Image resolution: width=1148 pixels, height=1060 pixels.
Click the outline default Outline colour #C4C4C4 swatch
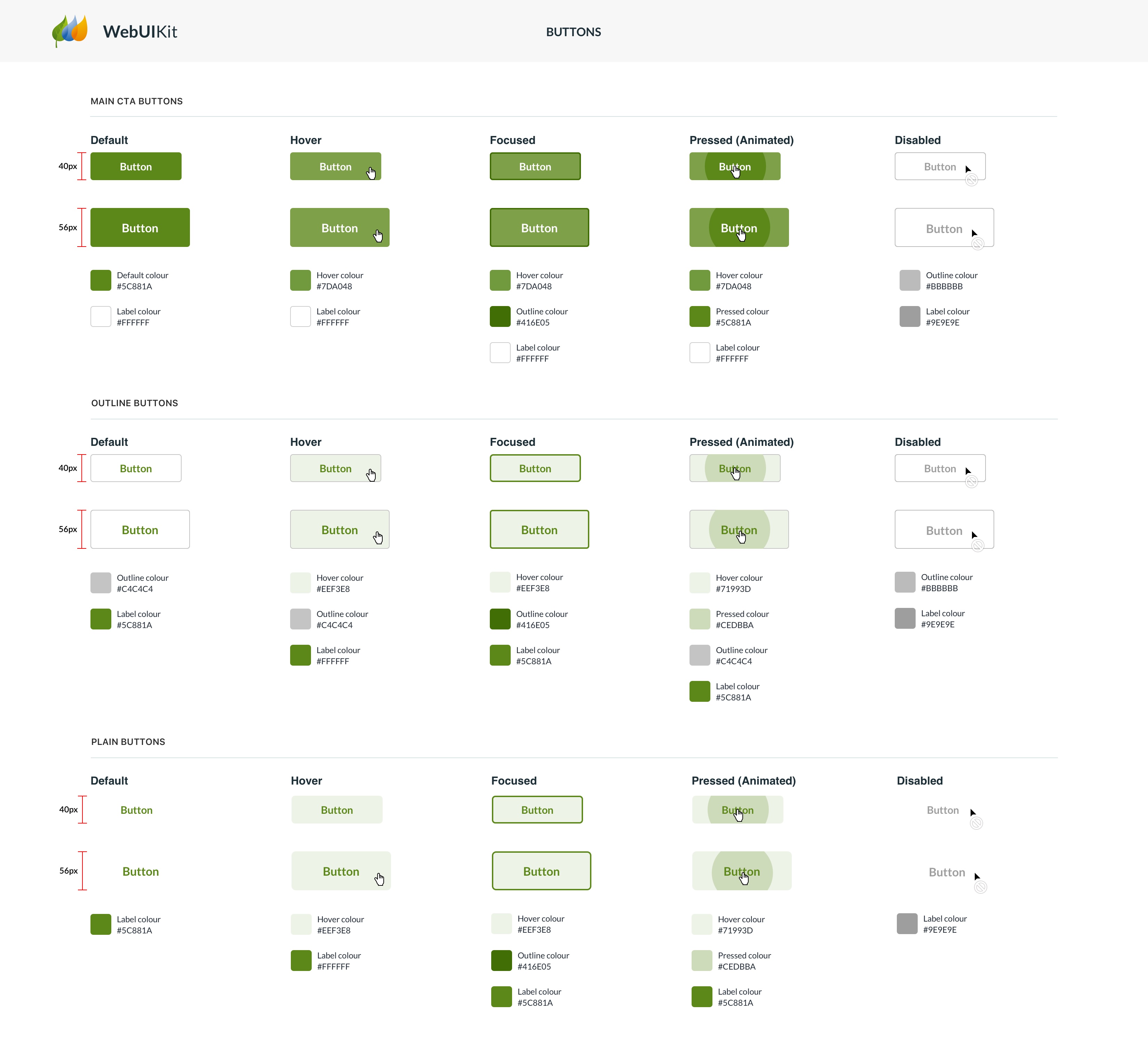[101, 583]
